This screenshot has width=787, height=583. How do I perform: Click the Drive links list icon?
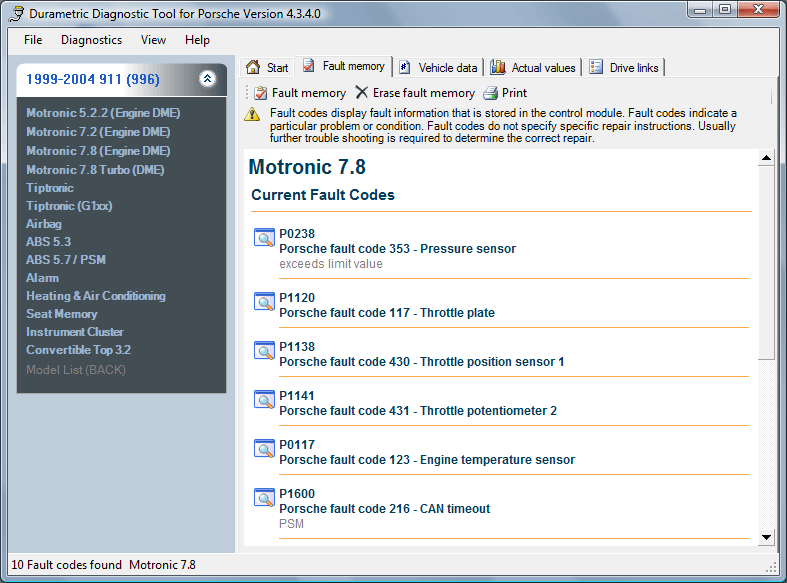(596, 67)
